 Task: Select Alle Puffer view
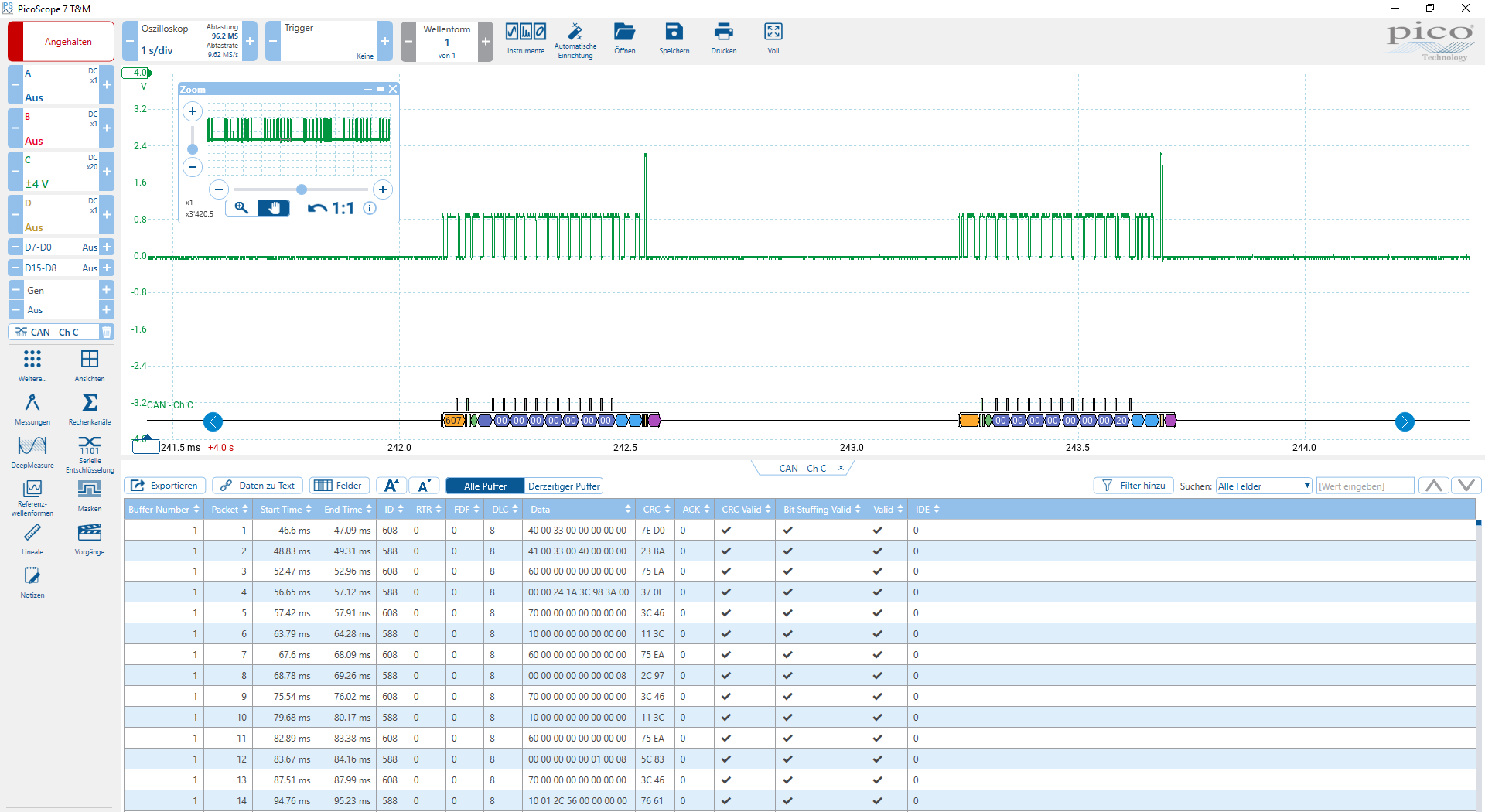pos(485,486)
